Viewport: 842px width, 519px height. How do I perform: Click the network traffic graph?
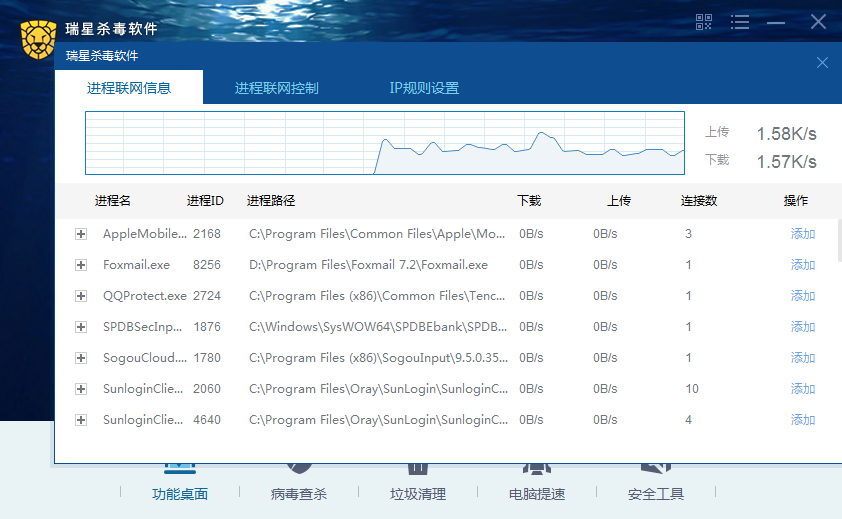pyautogui.click(x=385, y=143)
